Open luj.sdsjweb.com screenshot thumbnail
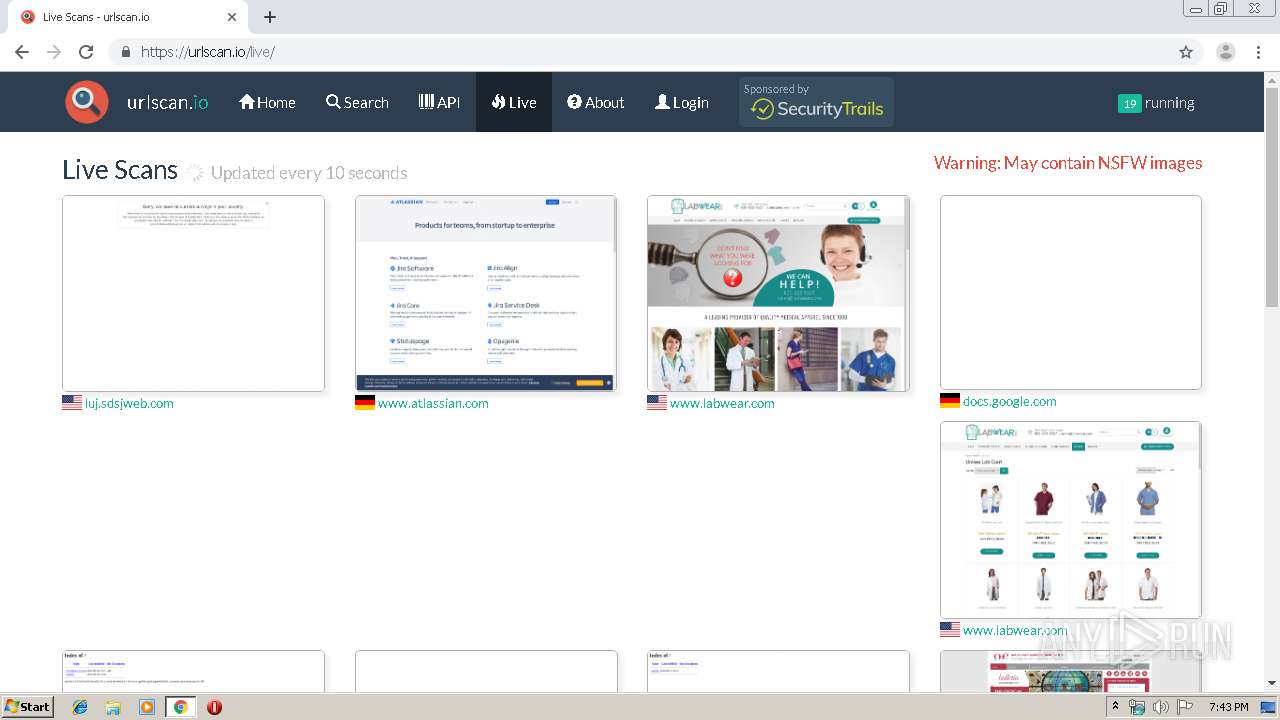Image resolution: width=1280 pixels, height=720 pixels. pyautogui.click(x=193, y=293)
